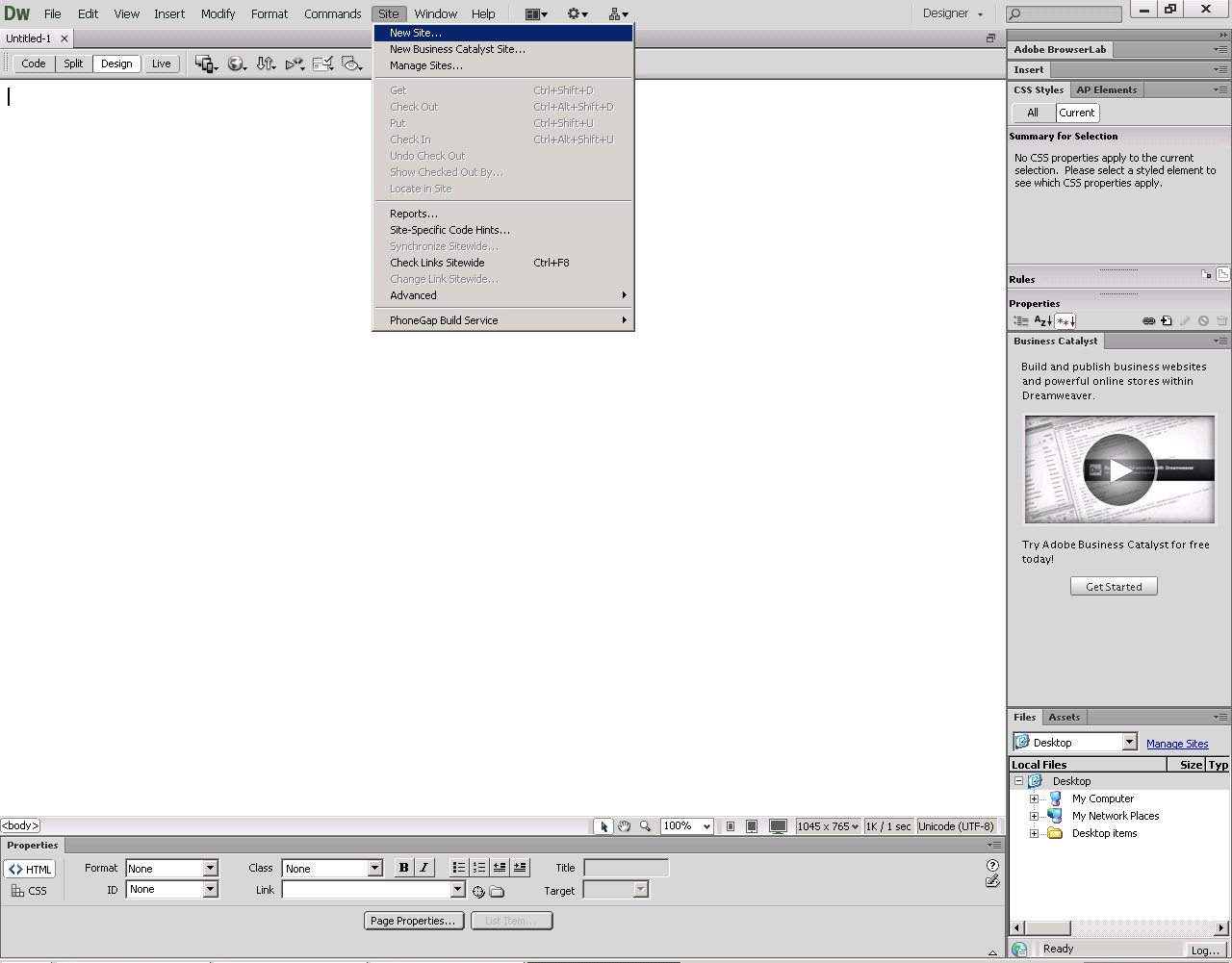Open the File Management arrows icon
Image resolution: width=1232 pixels, height=963 pixels.
266,63
